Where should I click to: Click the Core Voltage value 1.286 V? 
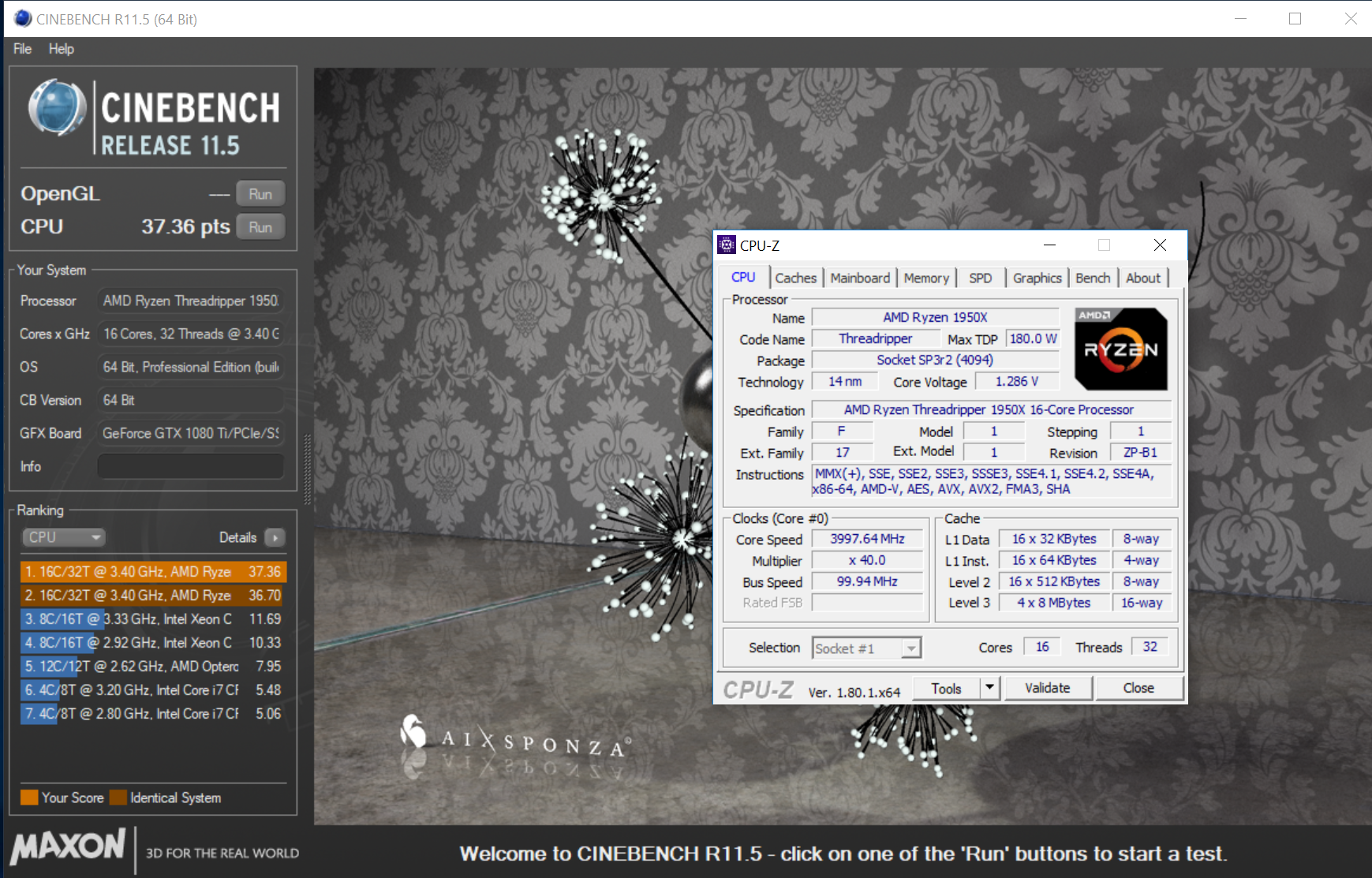[1017, 381]
